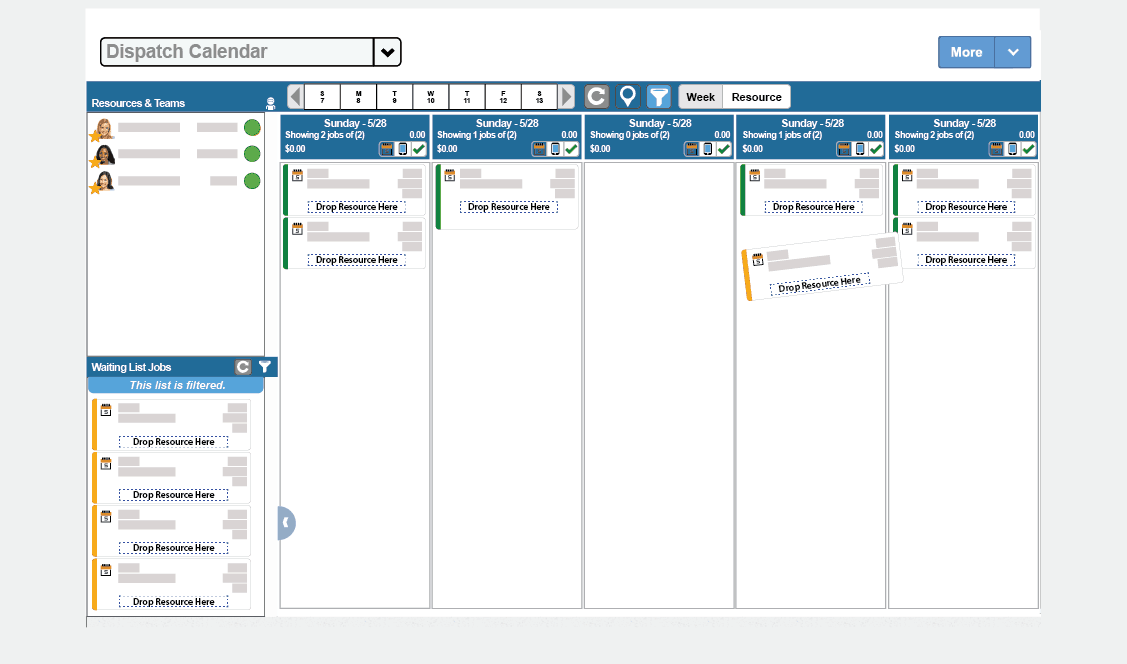This screenshot has width=1127, height=664.
Task: Select Tuesday 9 in the day strip
Action: 395,96
